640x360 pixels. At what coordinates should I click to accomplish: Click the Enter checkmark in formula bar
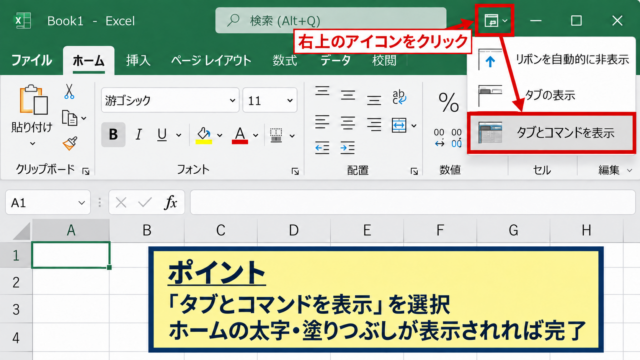[x=145, y=202]
